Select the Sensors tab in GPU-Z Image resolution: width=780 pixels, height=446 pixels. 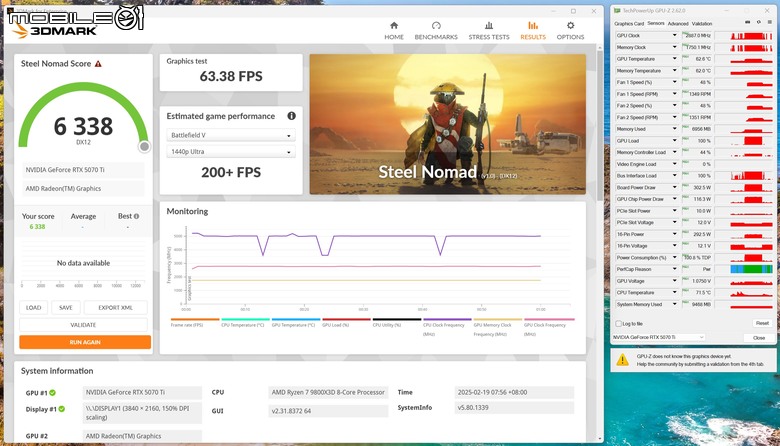(656, 23)
